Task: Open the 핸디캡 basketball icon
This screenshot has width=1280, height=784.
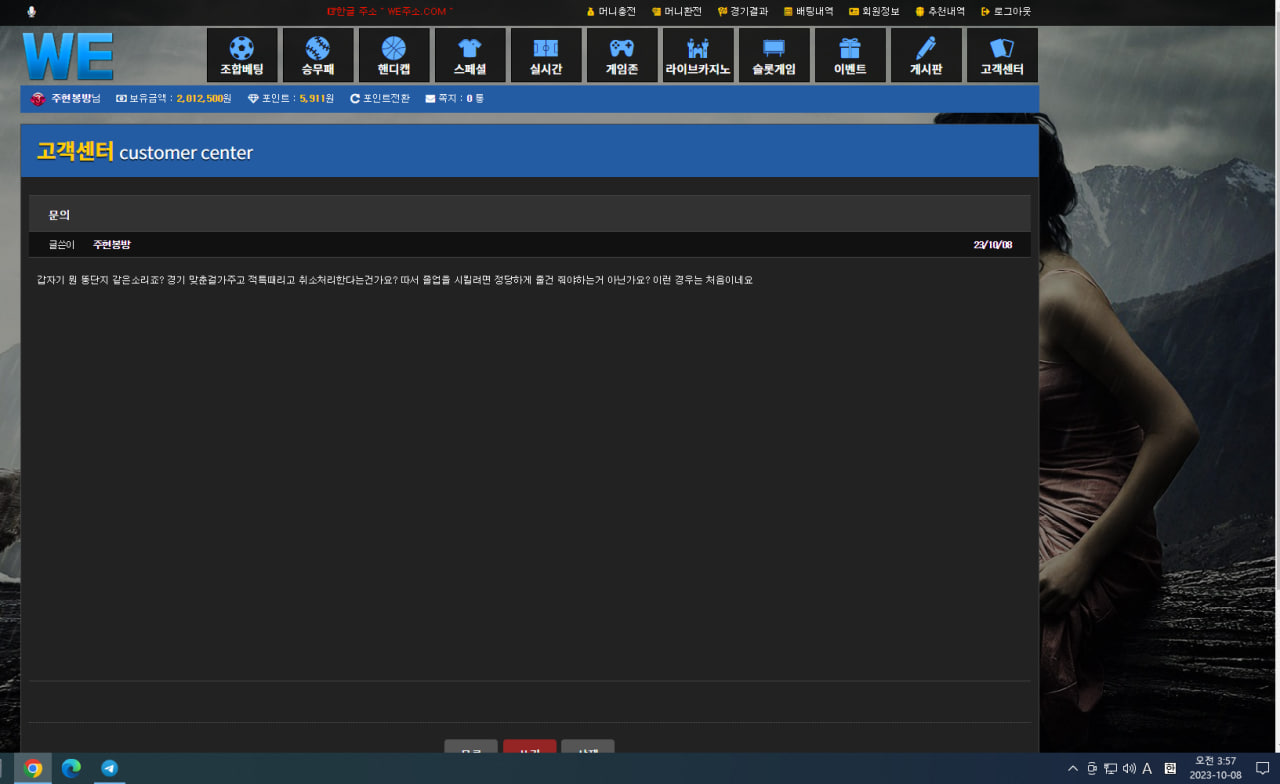Action: point(393,48)
